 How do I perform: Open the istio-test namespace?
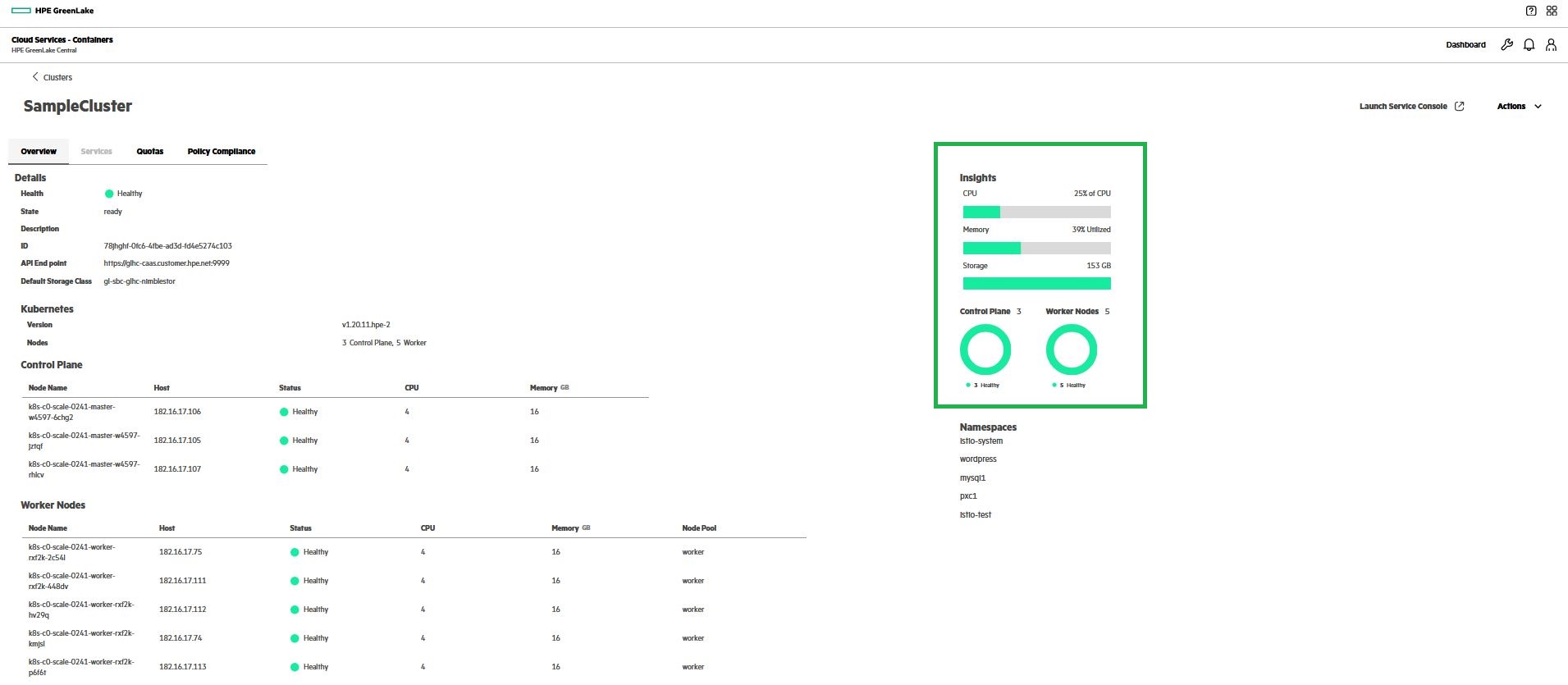(x=976, y=515)
